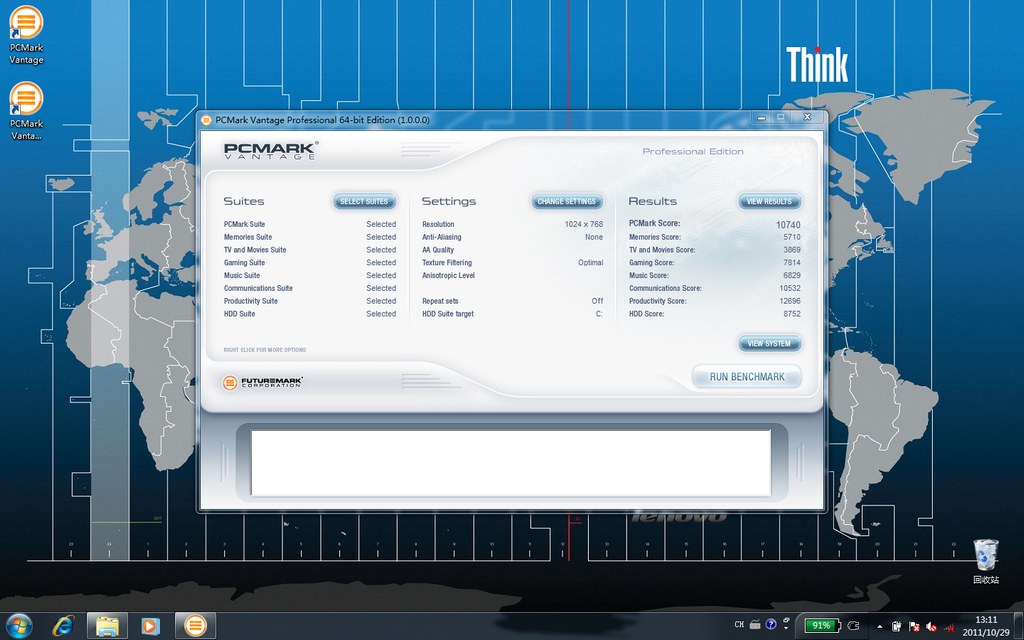This screenshot has height=640, width=1024.
Task: Click the Music Score 6829 value
Action: pos(792,275)
